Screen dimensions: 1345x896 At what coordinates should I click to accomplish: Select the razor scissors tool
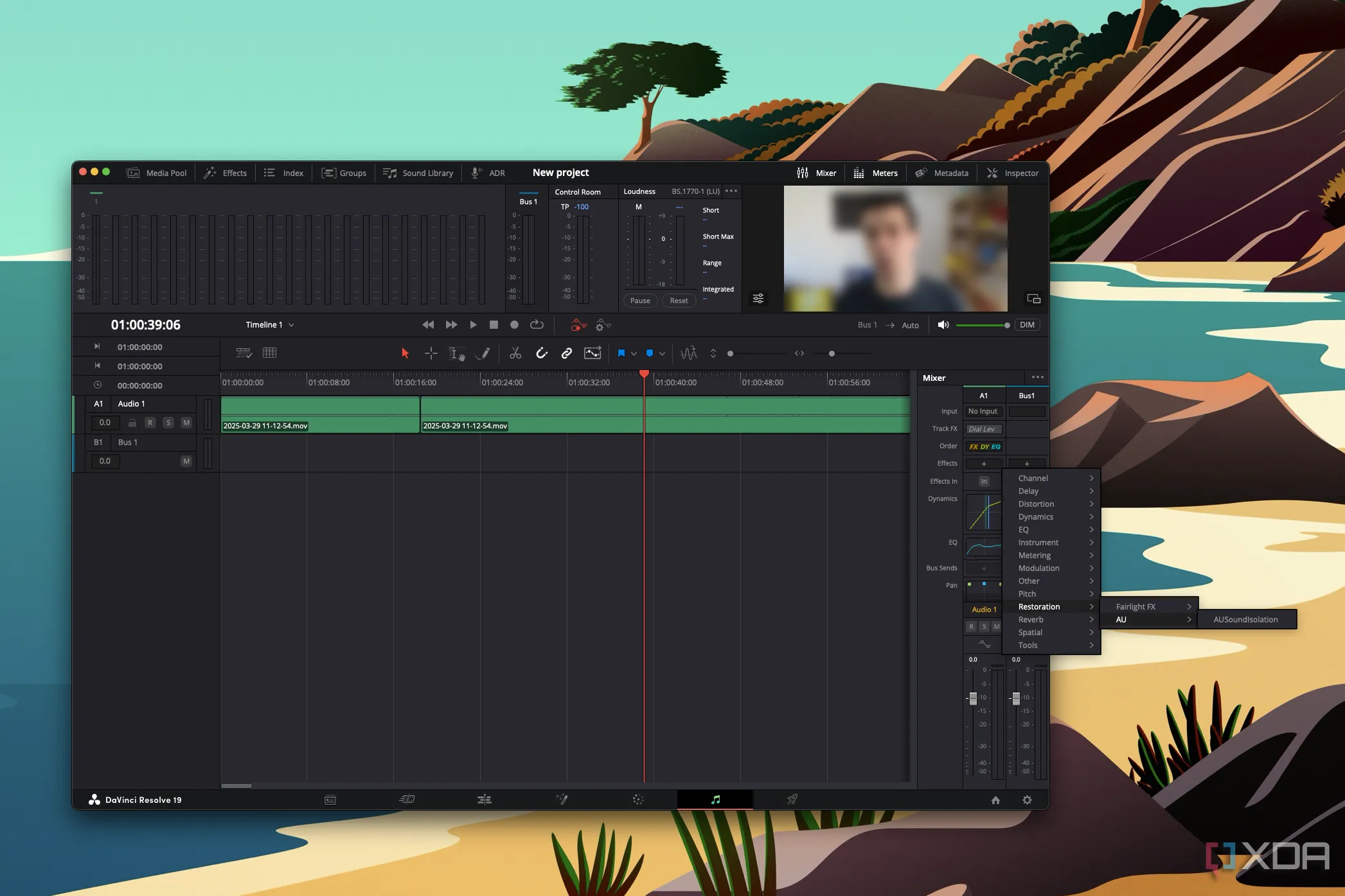[x=515, y=353]
